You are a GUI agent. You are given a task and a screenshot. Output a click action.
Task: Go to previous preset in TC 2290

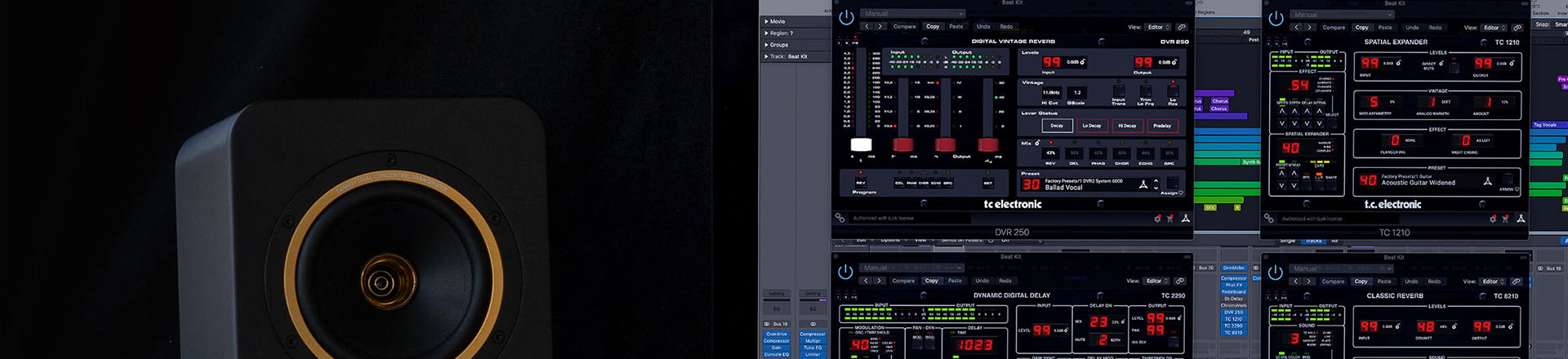pos(866,281)
